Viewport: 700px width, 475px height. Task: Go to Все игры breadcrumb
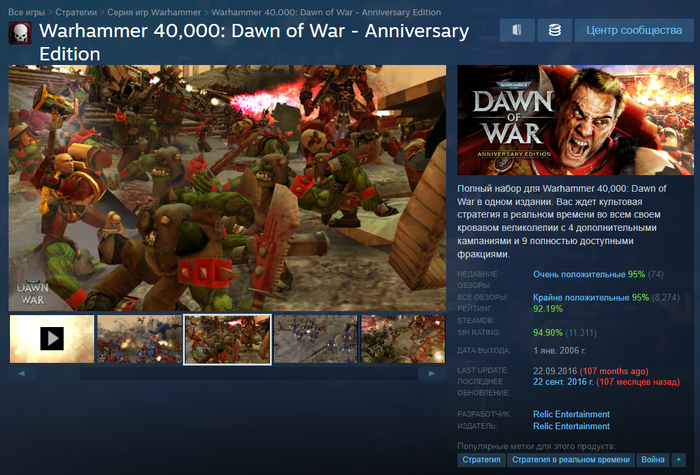point(28,8)
